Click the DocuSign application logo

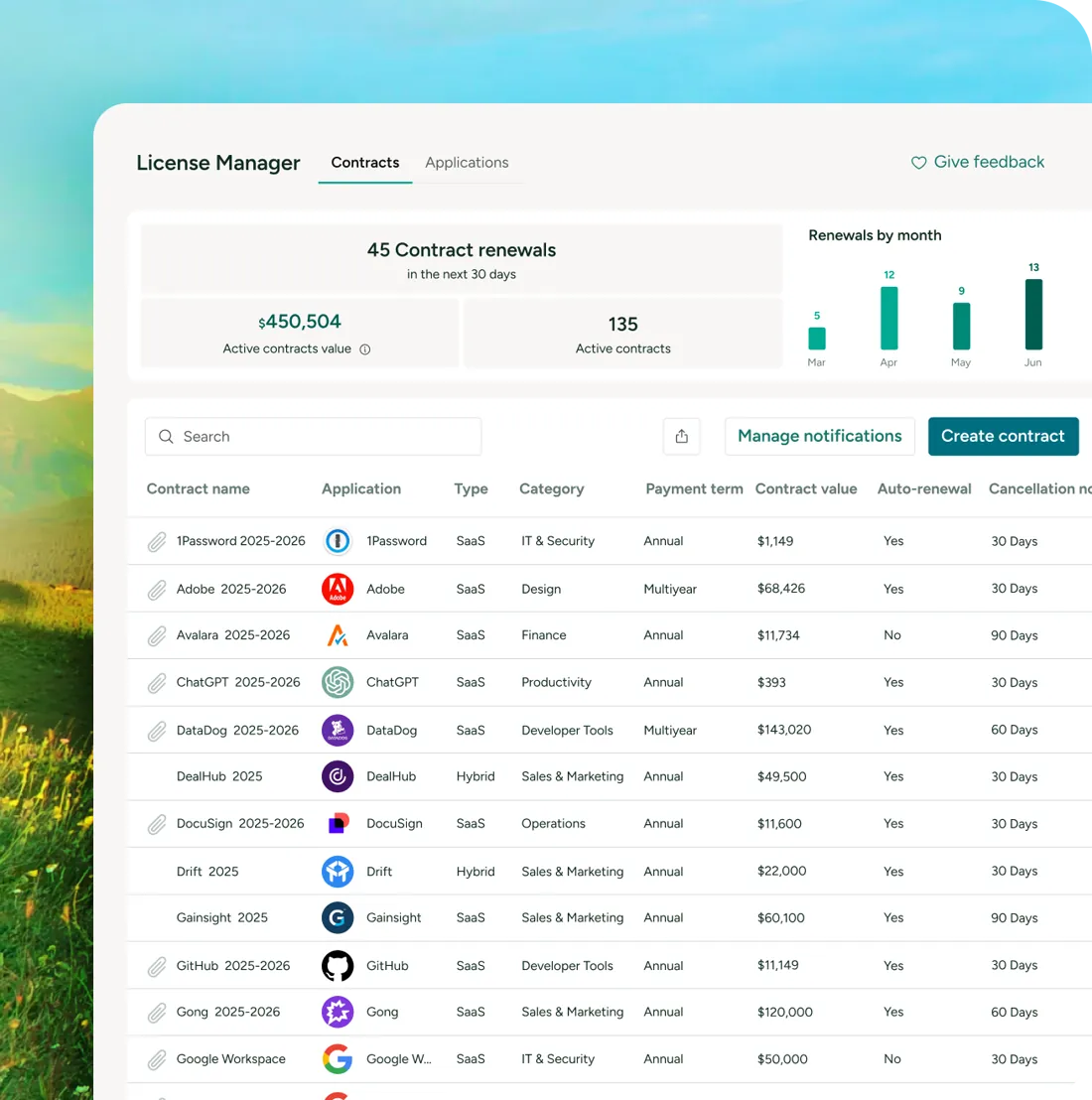coord(338,824)
